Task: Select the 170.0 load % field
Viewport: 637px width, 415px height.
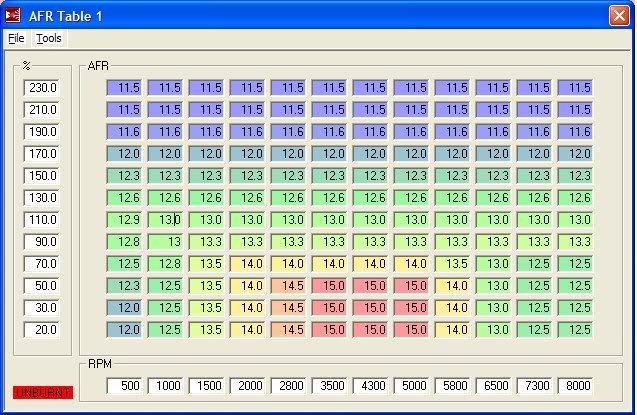Action: 41,153
